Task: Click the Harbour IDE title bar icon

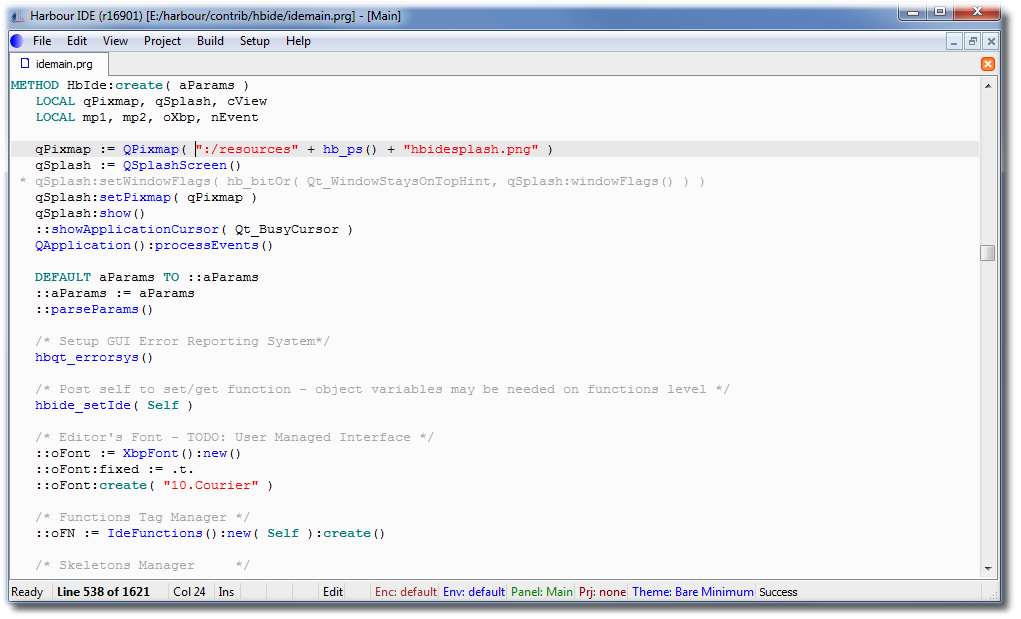Action: pyautogui.click(x=17, y=17)
